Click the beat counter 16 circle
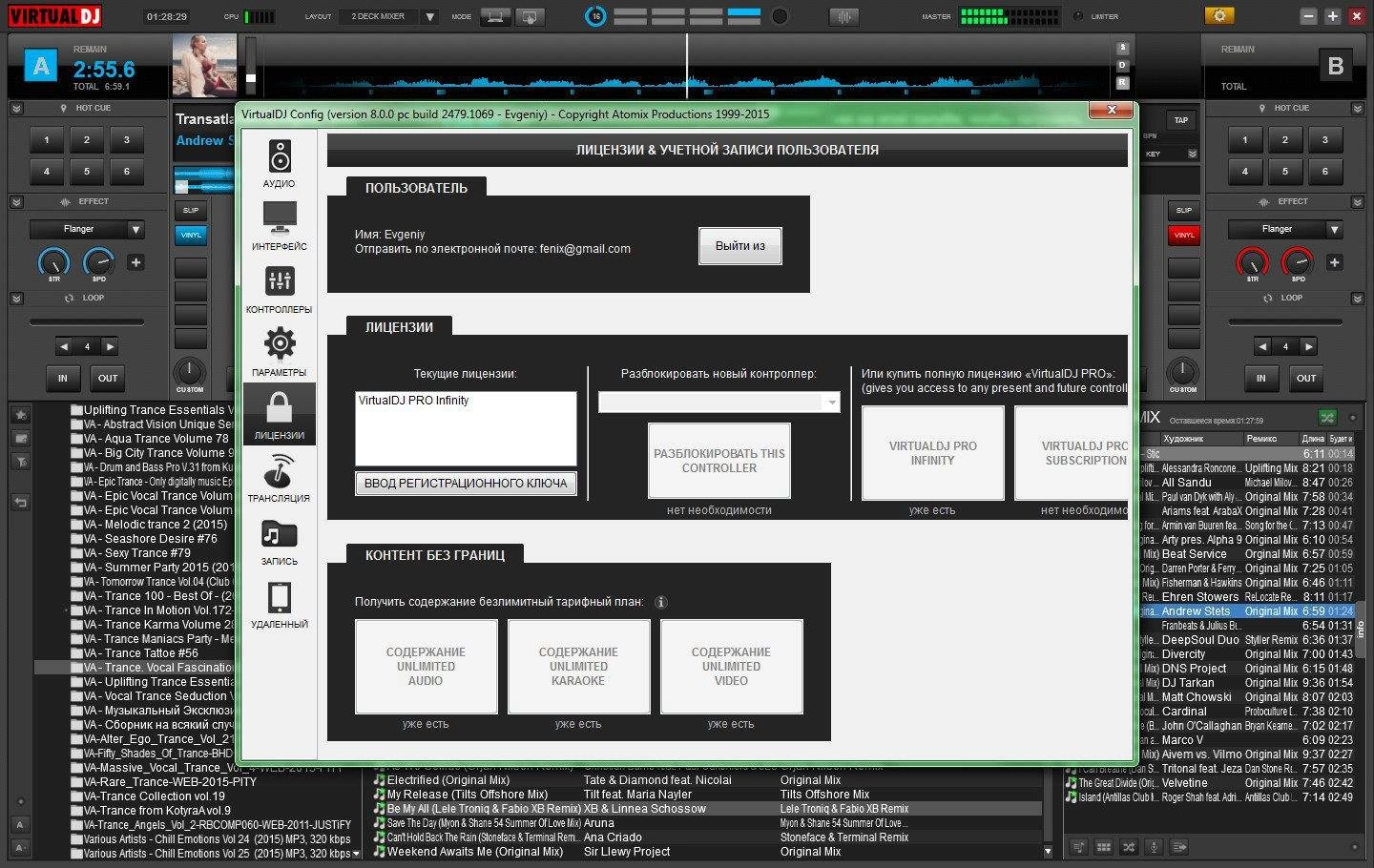Screen dimensions: 1374x868 [x=595, y=16]
